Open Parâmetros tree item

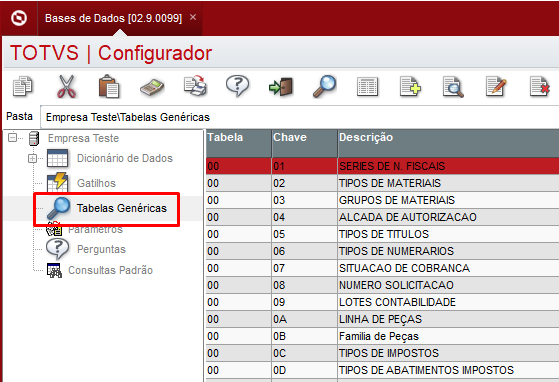coord(95,229)
